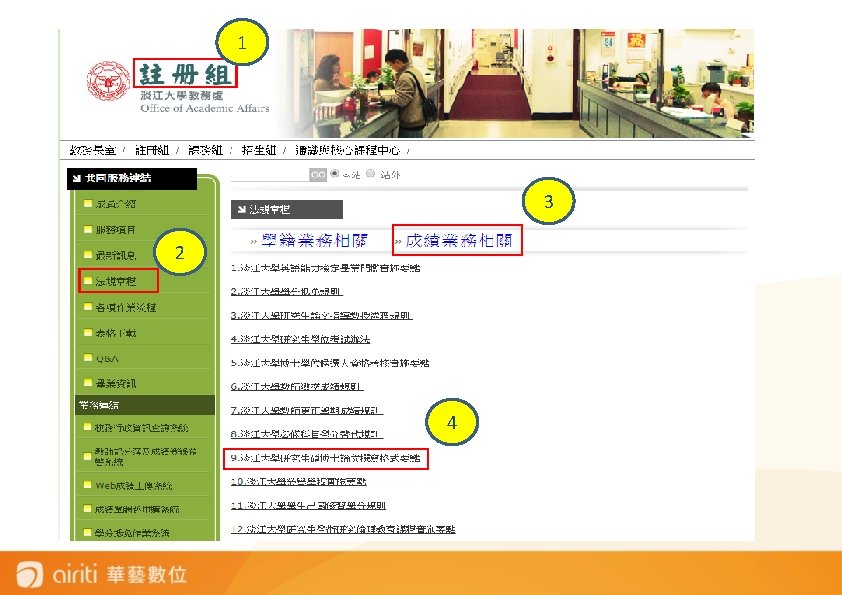Open regulation link numbered 6
The width and height of the screenshot is (842, 595).
[297, 386]
